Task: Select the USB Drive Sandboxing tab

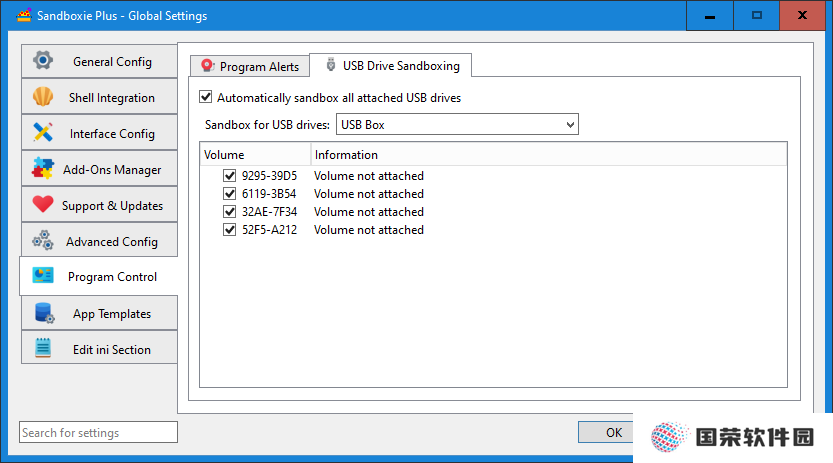Action: 390,65
